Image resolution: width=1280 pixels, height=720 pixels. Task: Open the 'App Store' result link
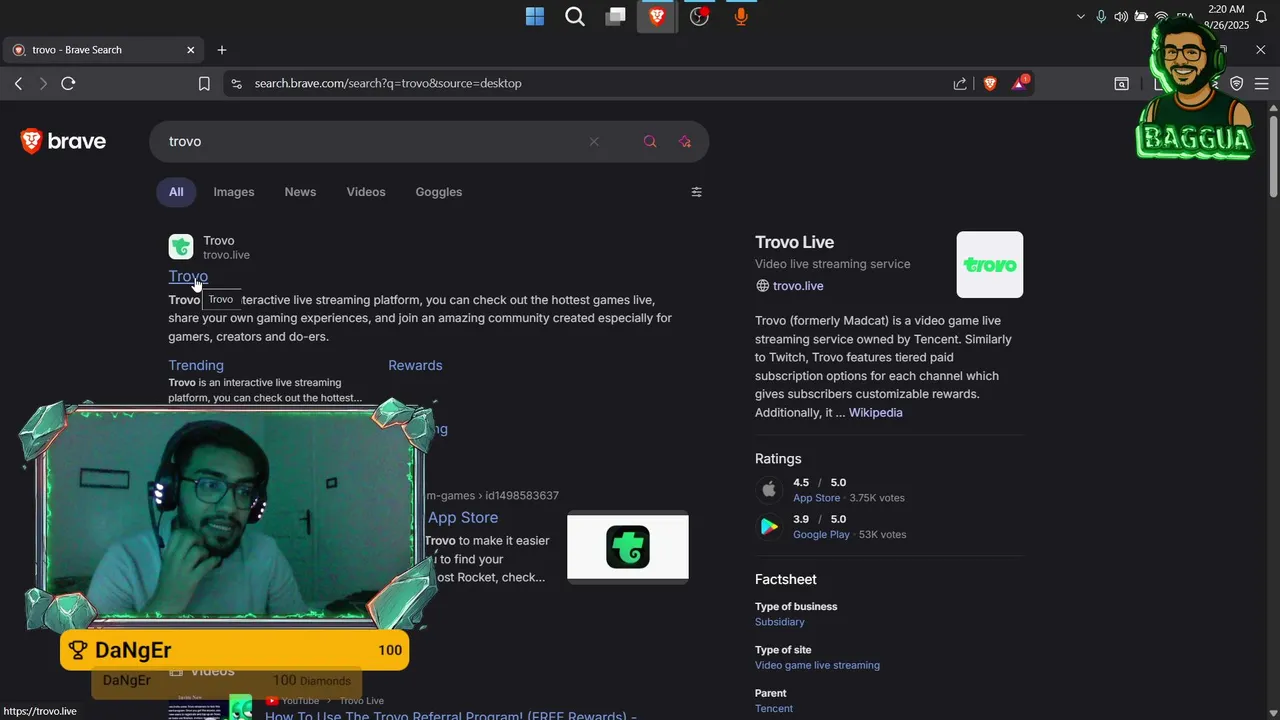463,517
